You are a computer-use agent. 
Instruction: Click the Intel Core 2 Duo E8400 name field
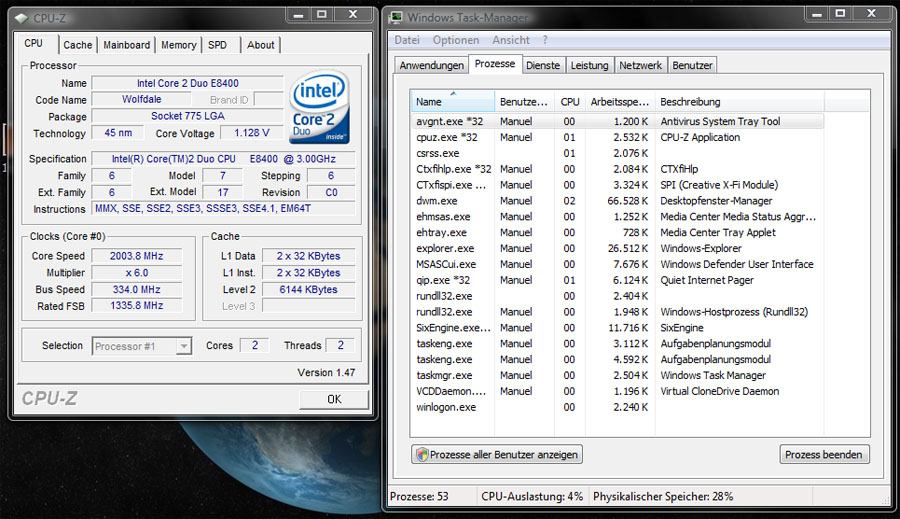[188, 83]
